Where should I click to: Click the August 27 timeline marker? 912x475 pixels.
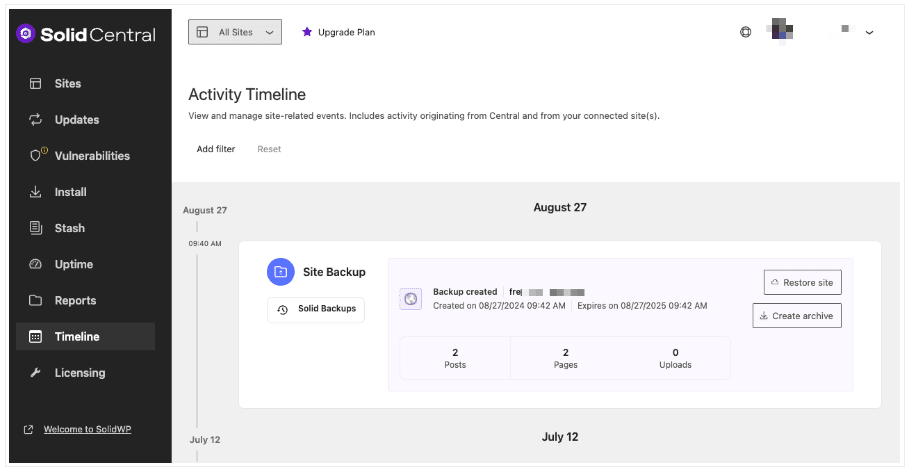tap(205, 210)
